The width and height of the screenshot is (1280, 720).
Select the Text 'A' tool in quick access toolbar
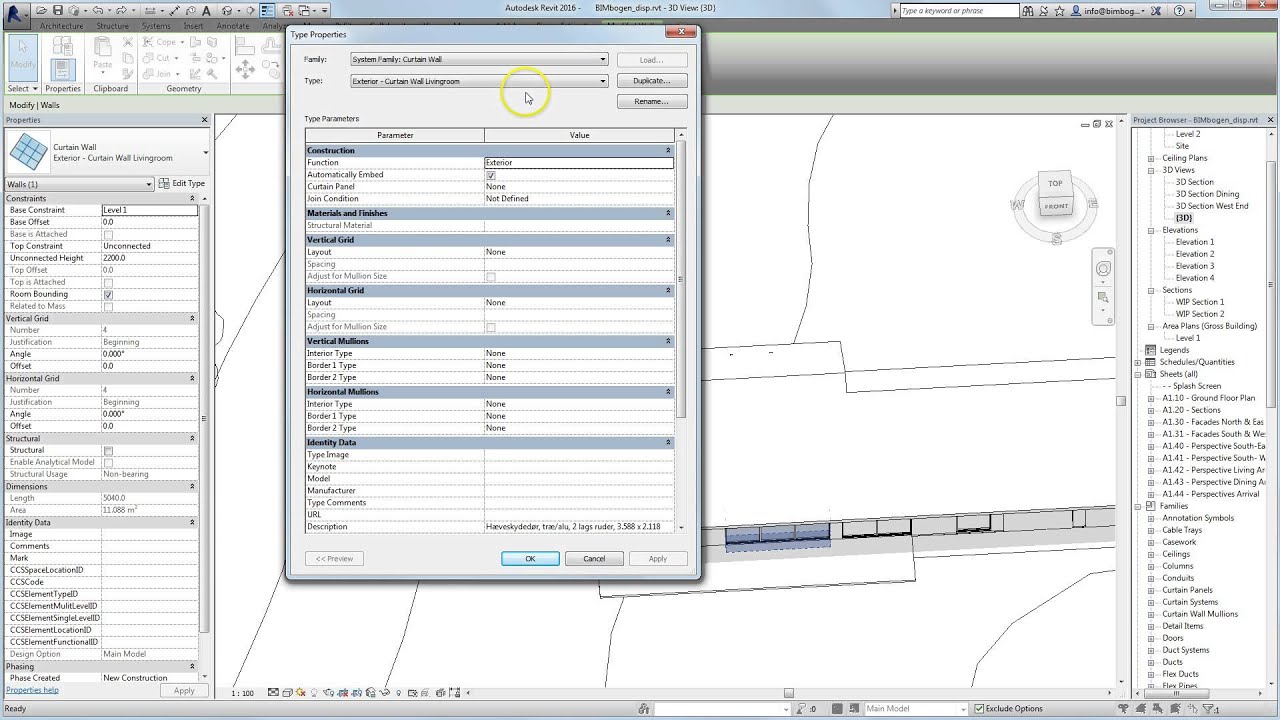[x=206, y=11]
